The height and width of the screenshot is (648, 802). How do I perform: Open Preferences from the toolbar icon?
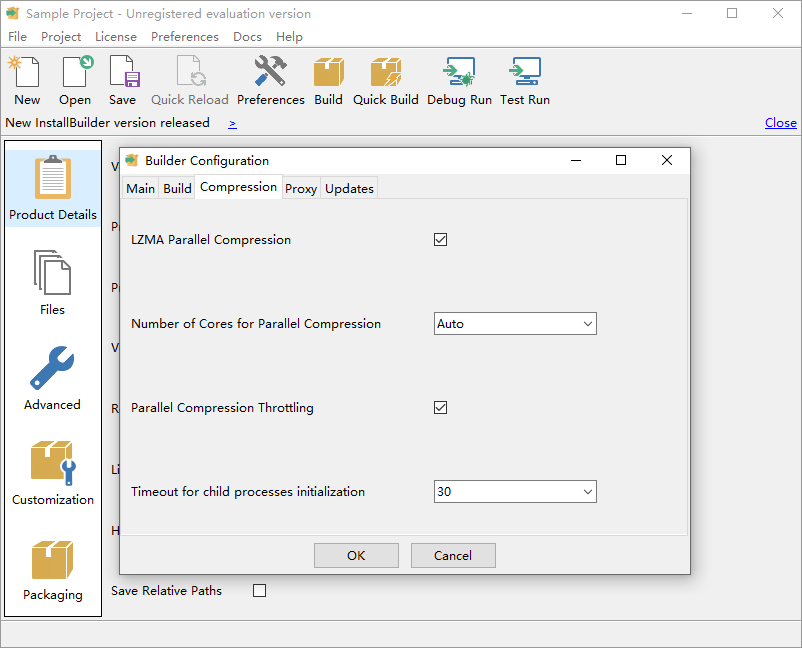pyautogui.click(x=271, y=71)
